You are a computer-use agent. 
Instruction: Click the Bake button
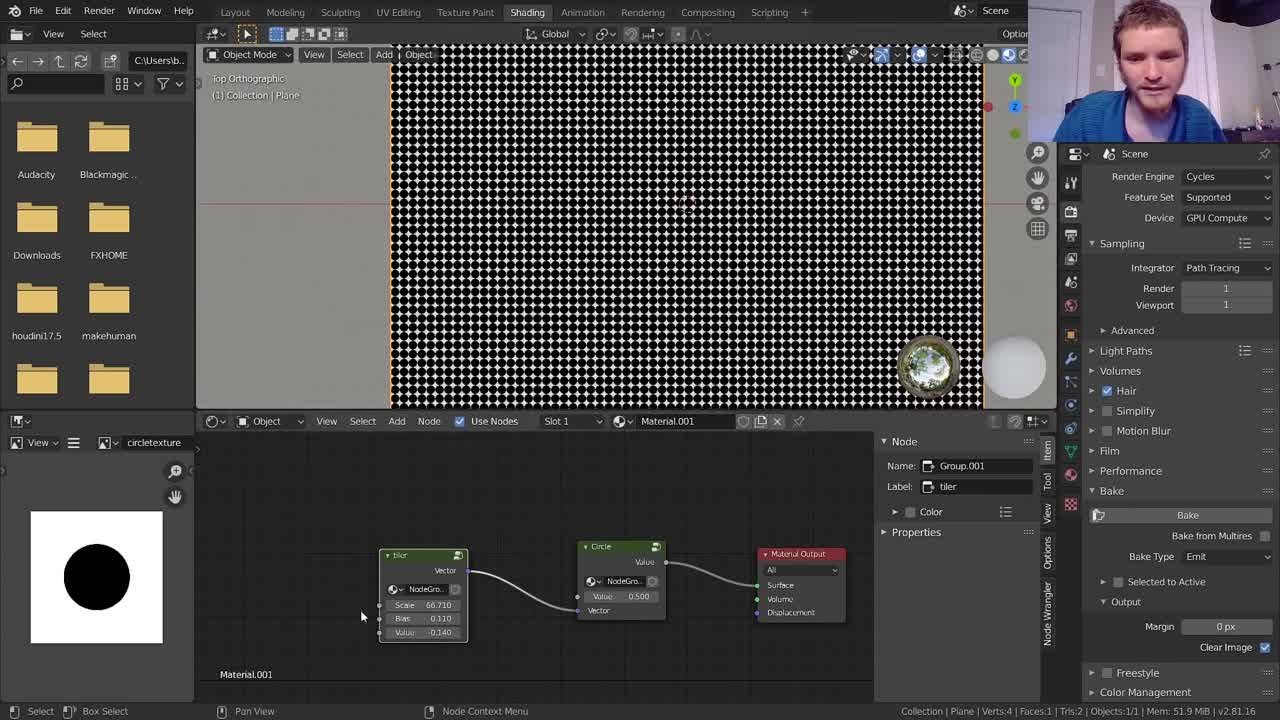tap(1186, 514)
